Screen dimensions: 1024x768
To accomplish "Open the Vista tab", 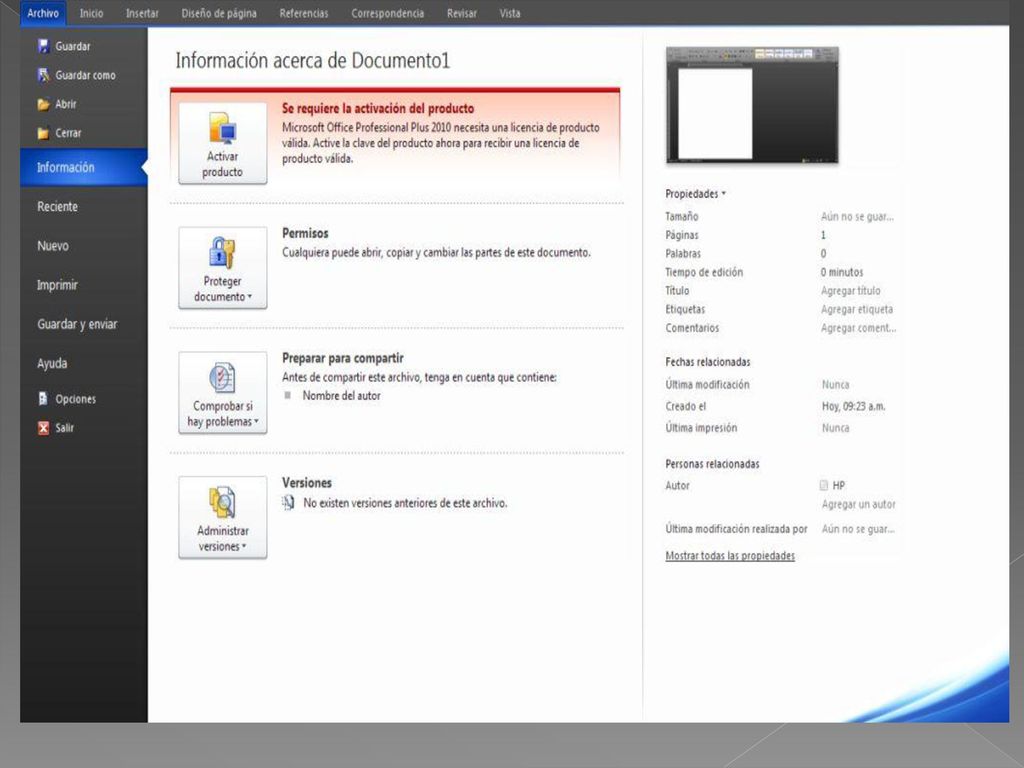I will coord(510,13).
